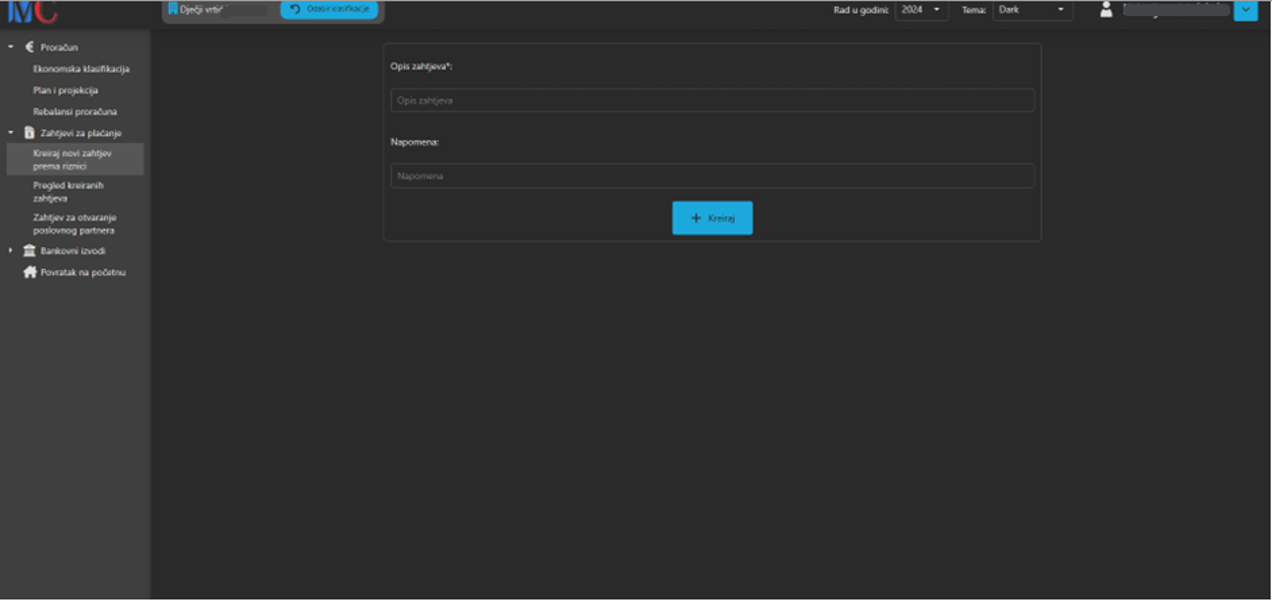The image size is (1272, 600).
Task: Open the Tema theme dropdown
Action: (x=1032, y=10)
